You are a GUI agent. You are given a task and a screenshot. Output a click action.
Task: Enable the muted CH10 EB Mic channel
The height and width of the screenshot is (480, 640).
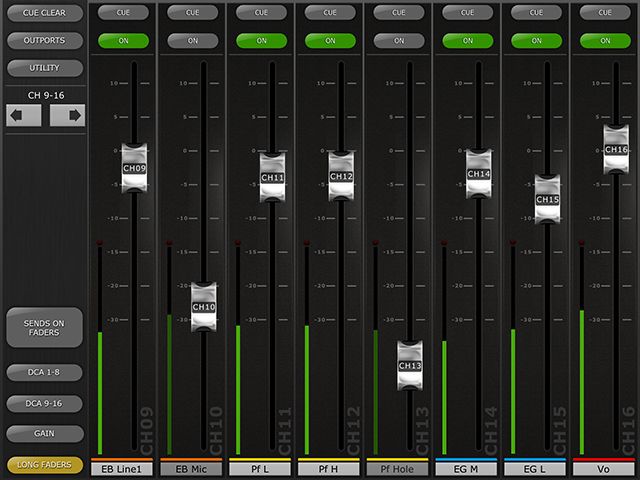(x=192, y=41)
